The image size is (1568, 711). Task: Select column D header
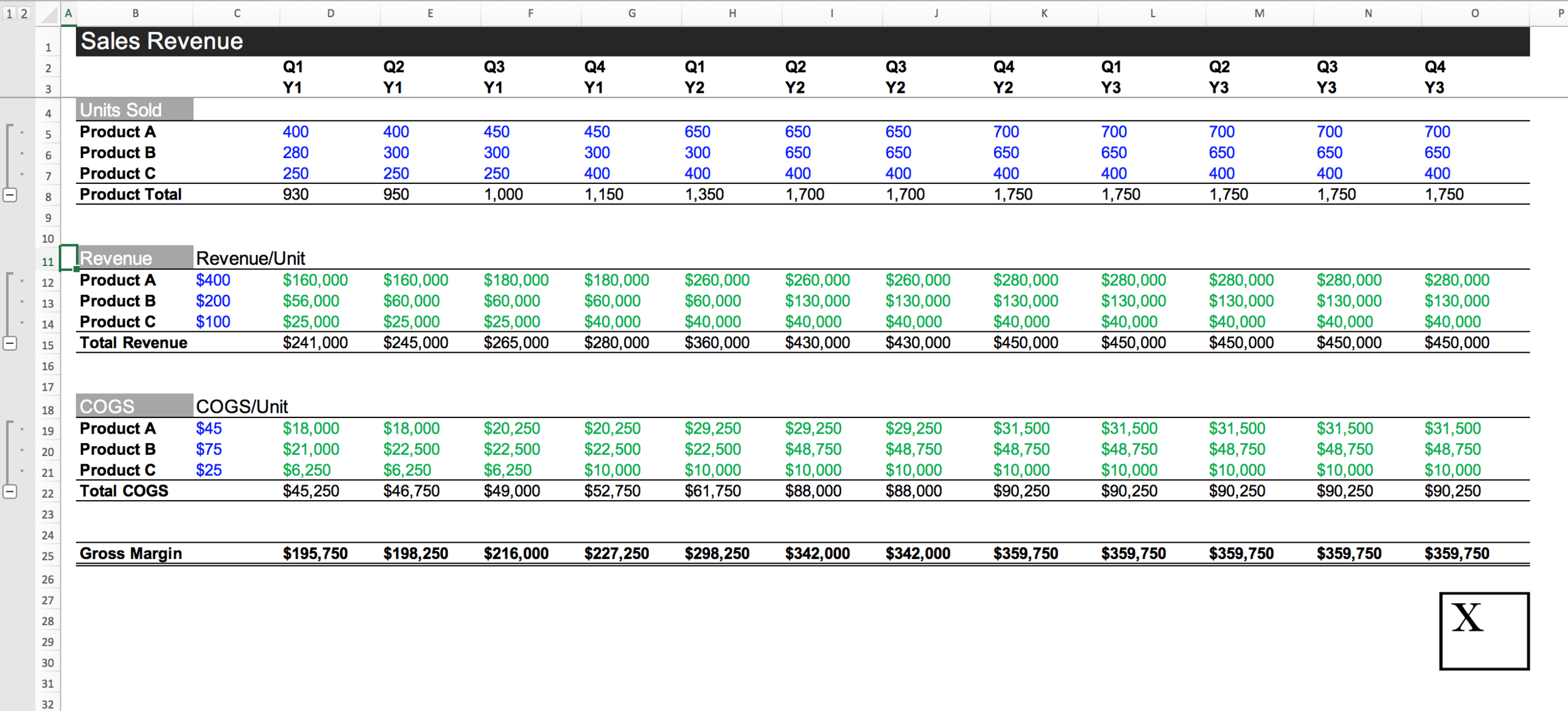point(331,13)
